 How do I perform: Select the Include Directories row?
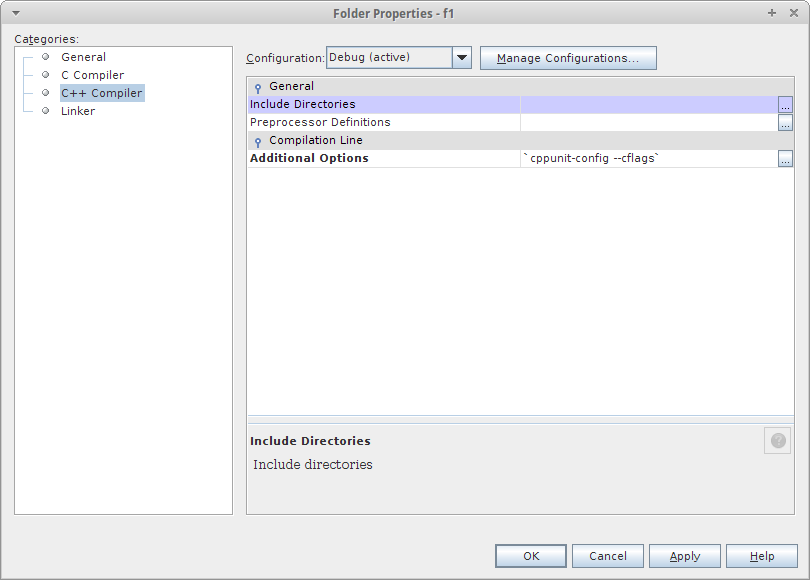520,104
